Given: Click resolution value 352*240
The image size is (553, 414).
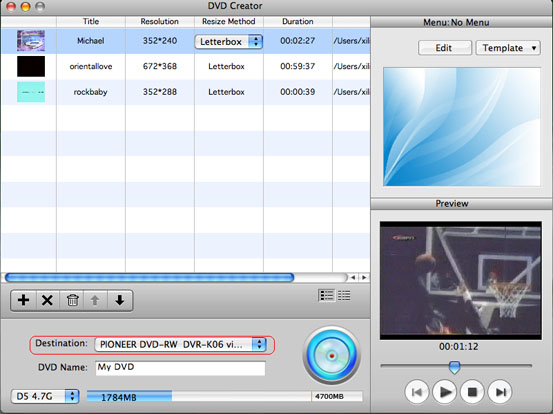Looking at the screenshot, I should coord(160,41).
